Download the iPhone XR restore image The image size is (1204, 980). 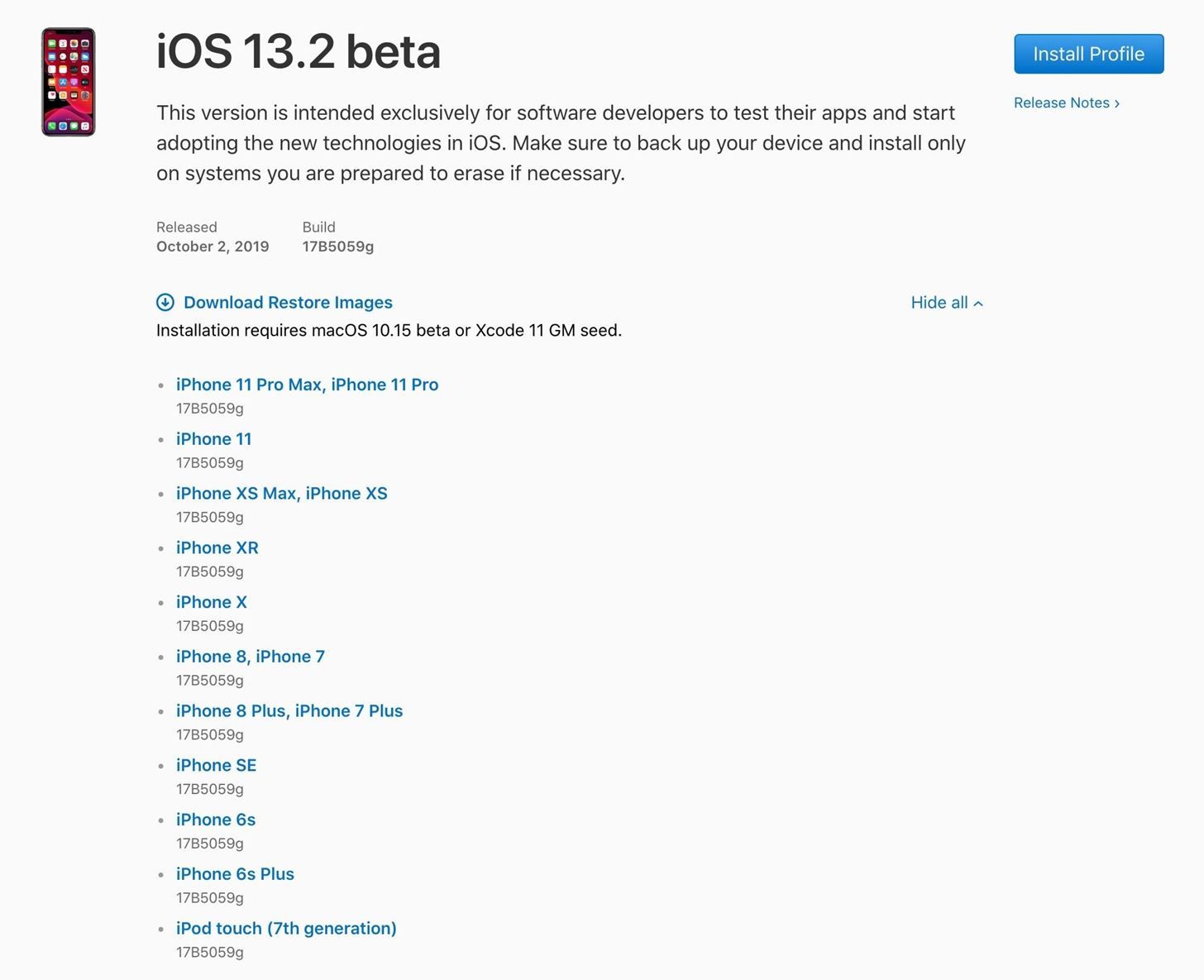point(217,547)
